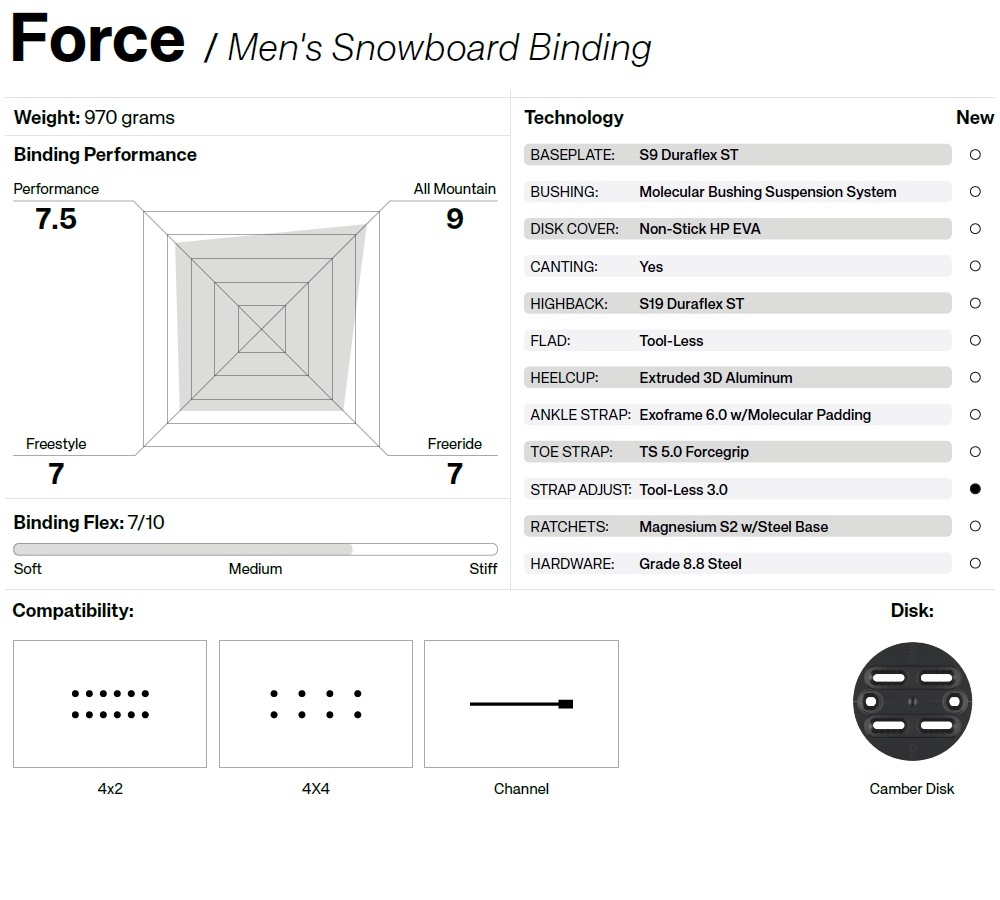Click the New circle for TOE STRAP row
1000x900 pixels.
pos(975,452)
